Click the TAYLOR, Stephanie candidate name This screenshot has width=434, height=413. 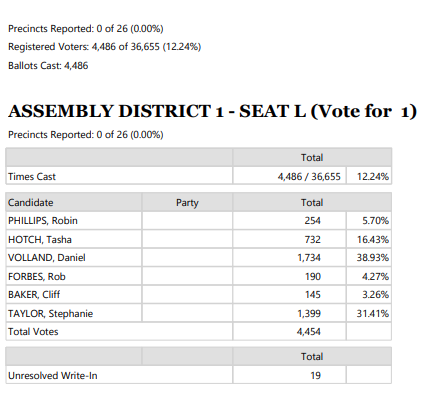[50, 314]
